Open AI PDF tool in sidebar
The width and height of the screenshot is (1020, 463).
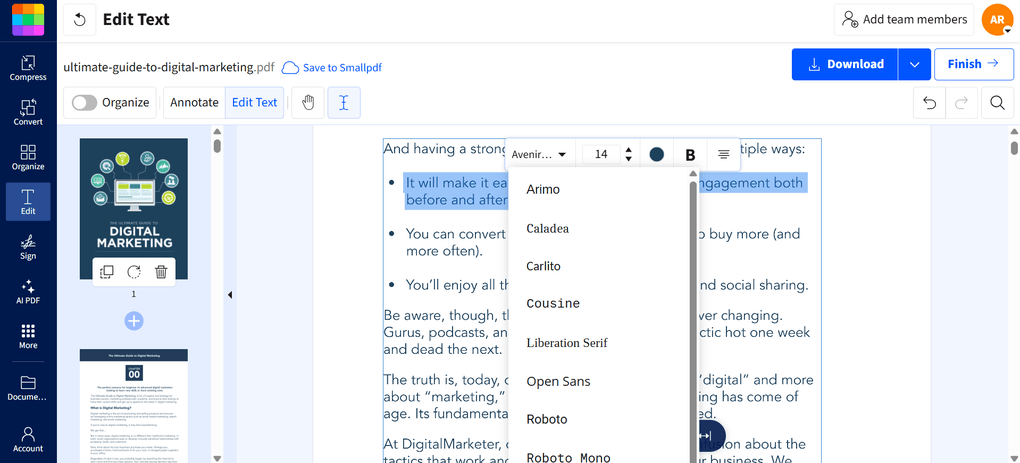coord(28,292)
